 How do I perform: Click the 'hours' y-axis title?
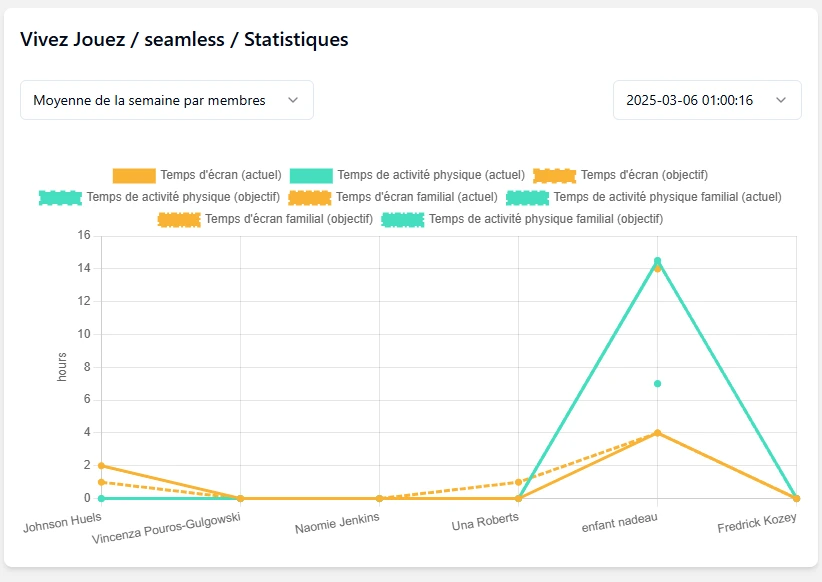point(62,367)
